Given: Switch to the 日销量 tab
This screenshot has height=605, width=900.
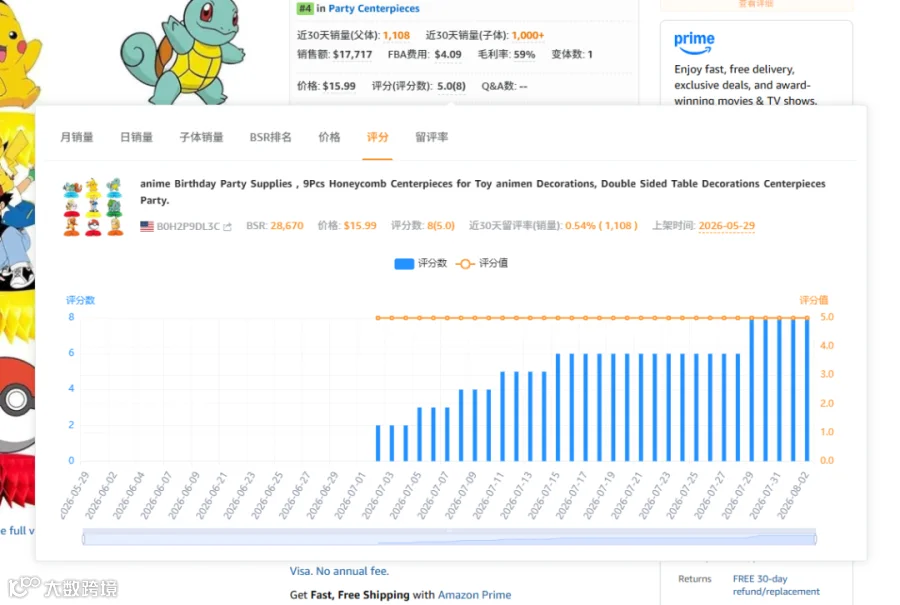Looking at the screenshot, I should pyautogui.click(x=136, y=137).
